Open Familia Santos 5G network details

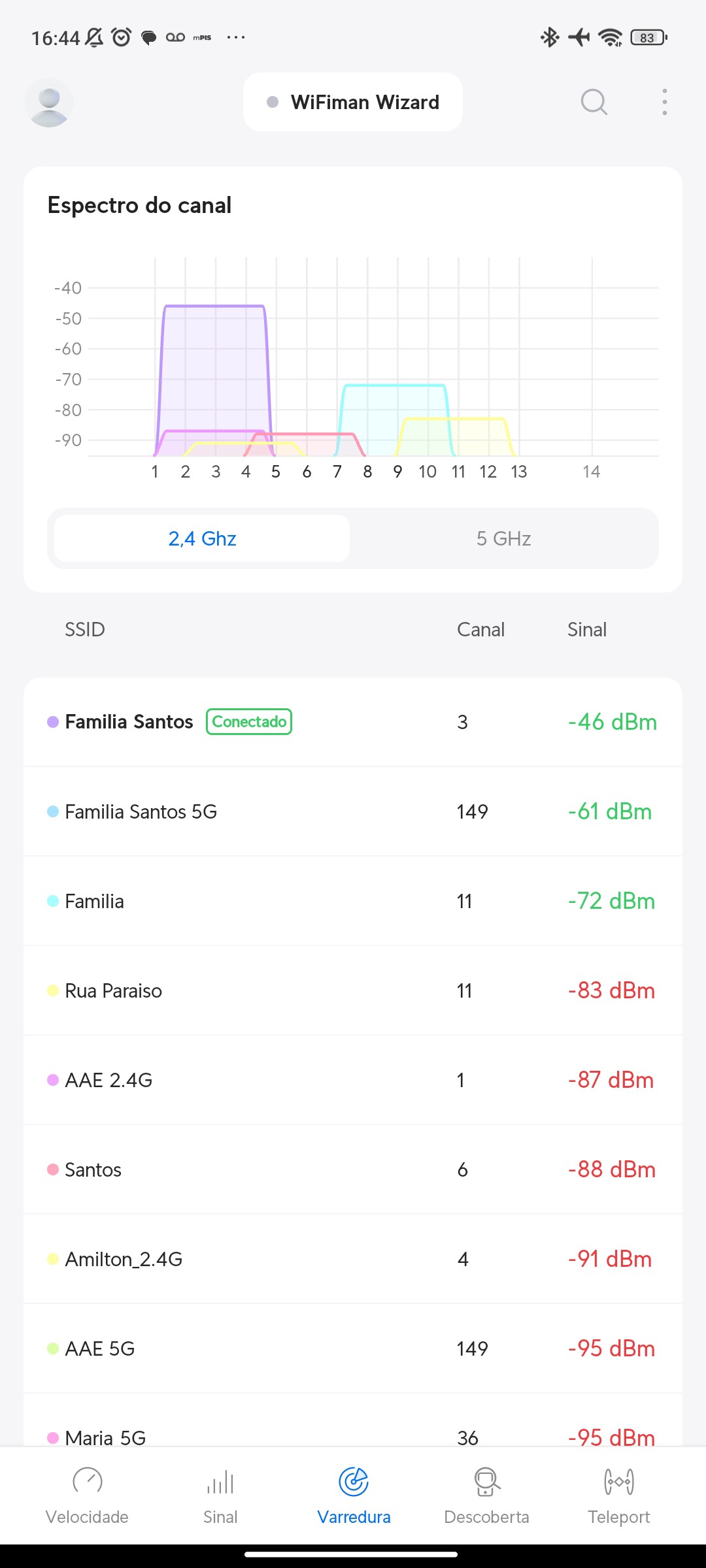(353, 811)
